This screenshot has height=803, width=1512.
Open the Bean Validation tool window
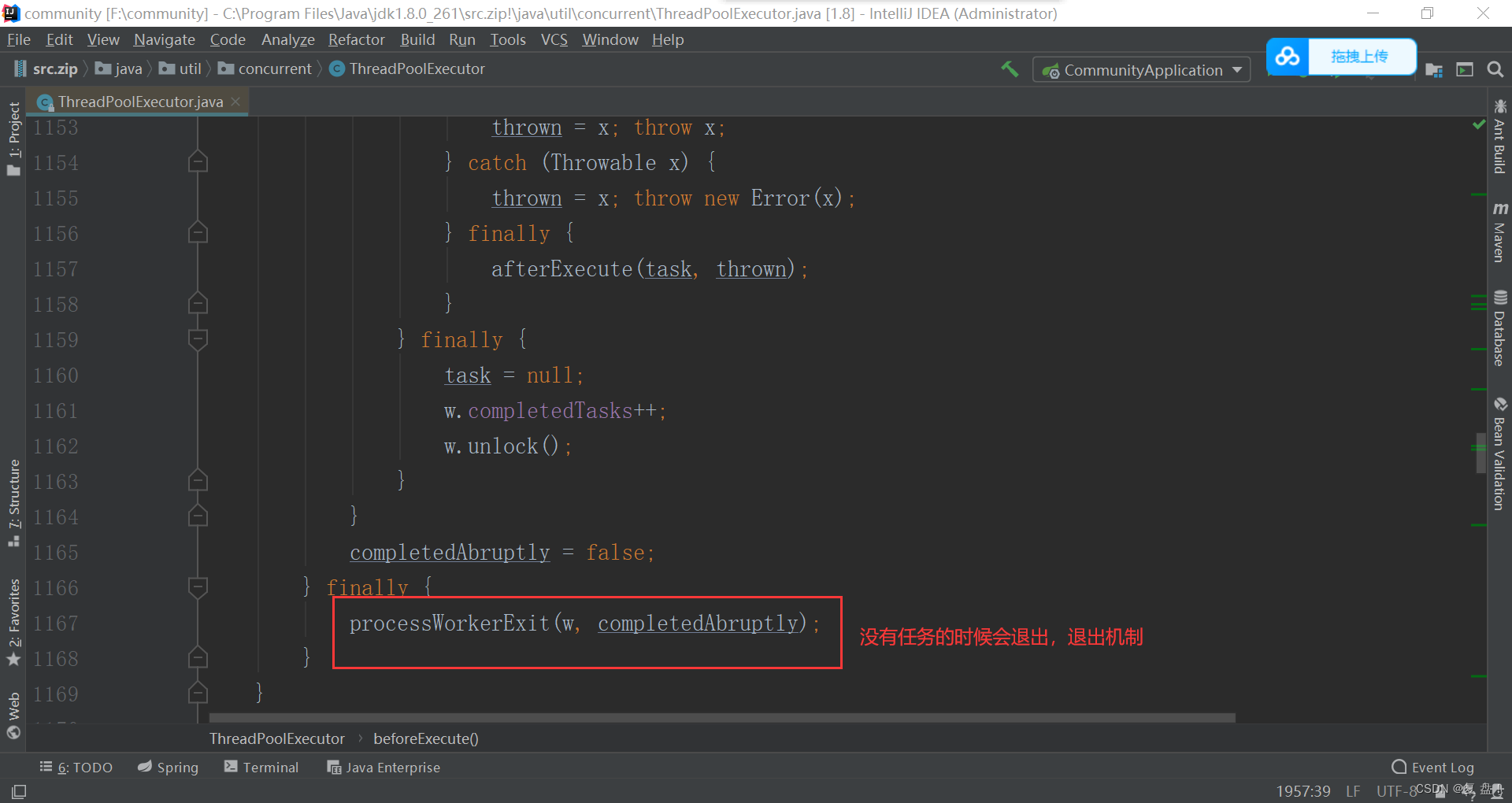[x=1499, y=453]
